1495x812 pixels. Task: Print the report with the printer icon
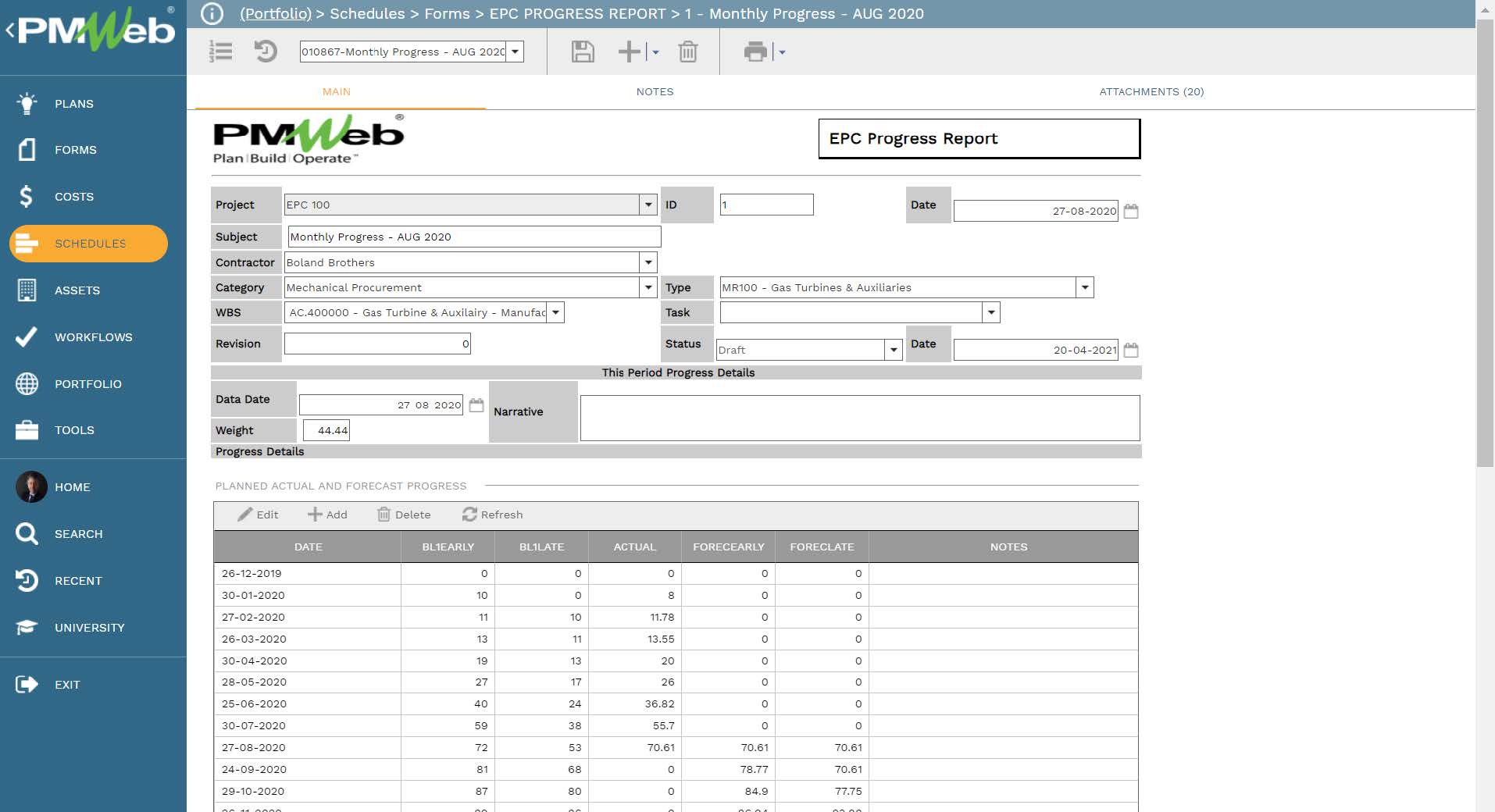755,52
